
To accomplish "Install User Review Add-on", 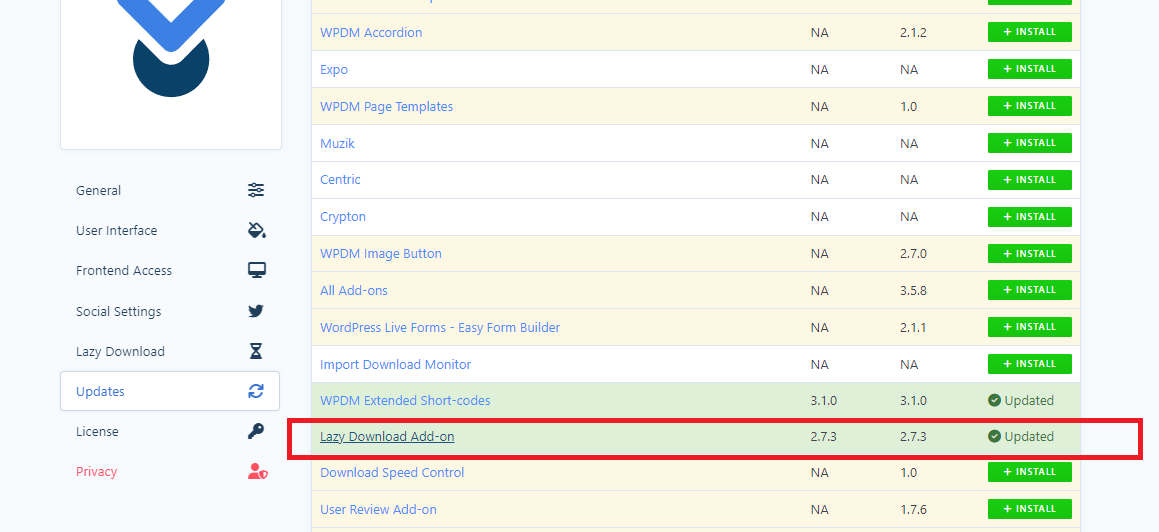I will pyautogui.click(x=1030, y=508).
